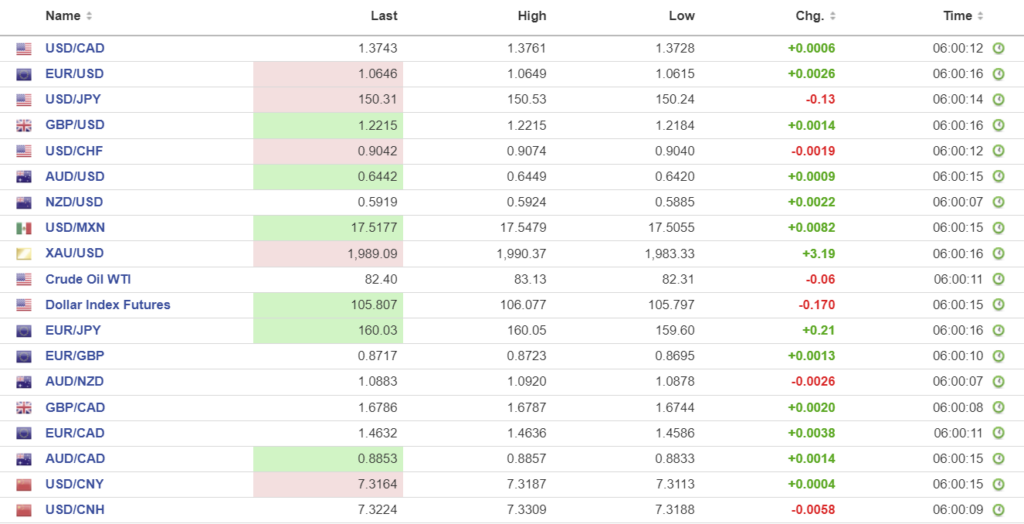Click the clock icon in the USD/CAD row
This screenshot has width=1024, height=524.
[x=998, y=48]
